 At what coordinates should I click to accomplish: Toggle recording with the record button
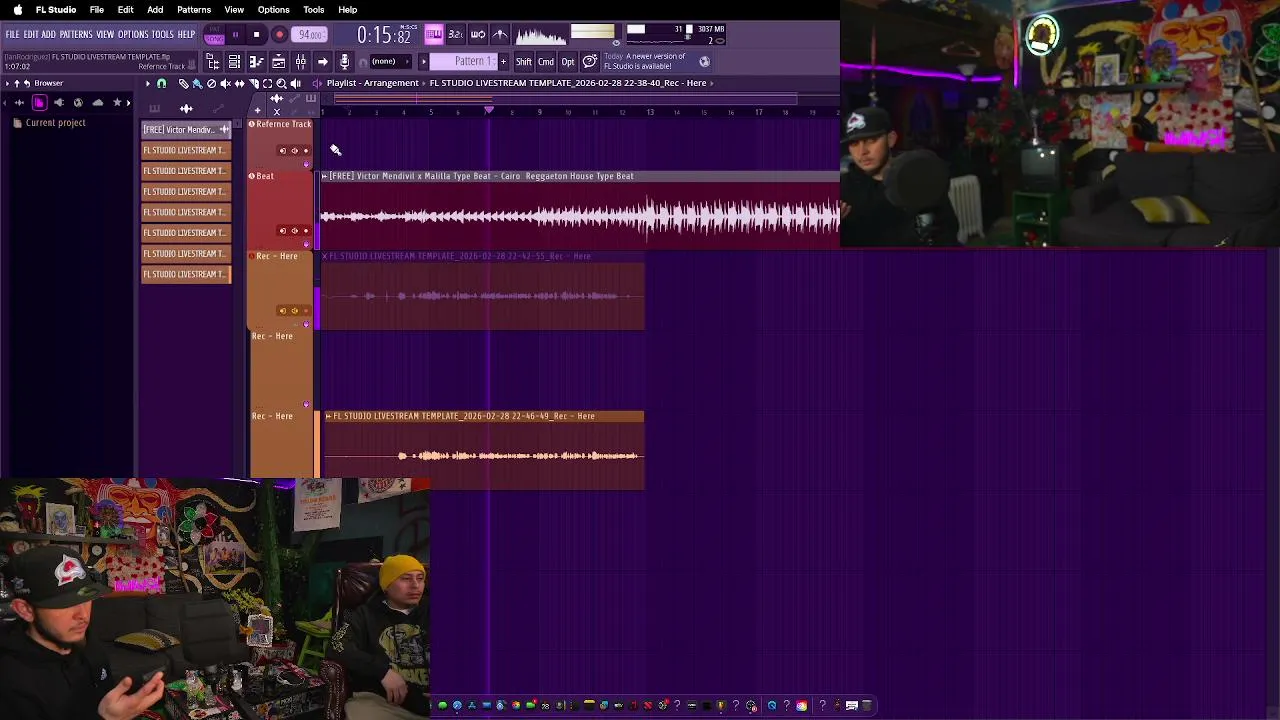coord(280,34)
